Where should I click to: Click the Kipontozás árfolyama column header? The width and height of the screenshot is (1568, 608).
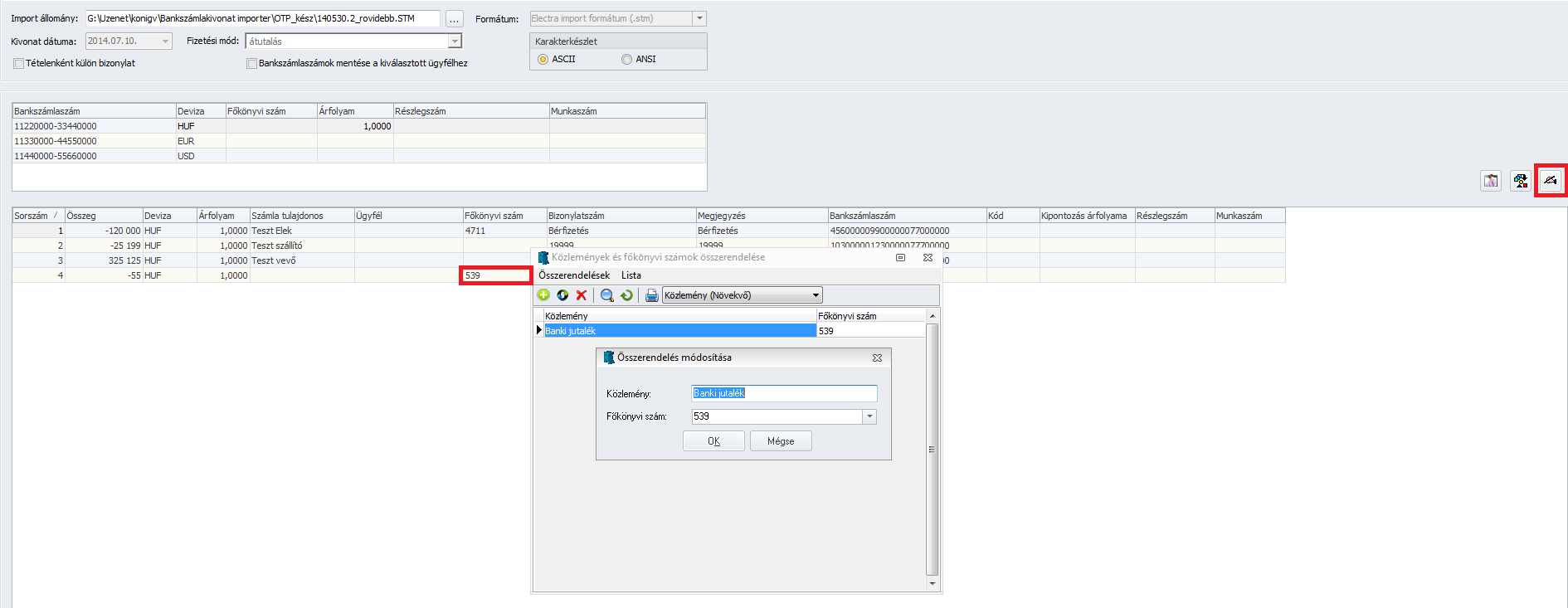tap(1087, 216)
